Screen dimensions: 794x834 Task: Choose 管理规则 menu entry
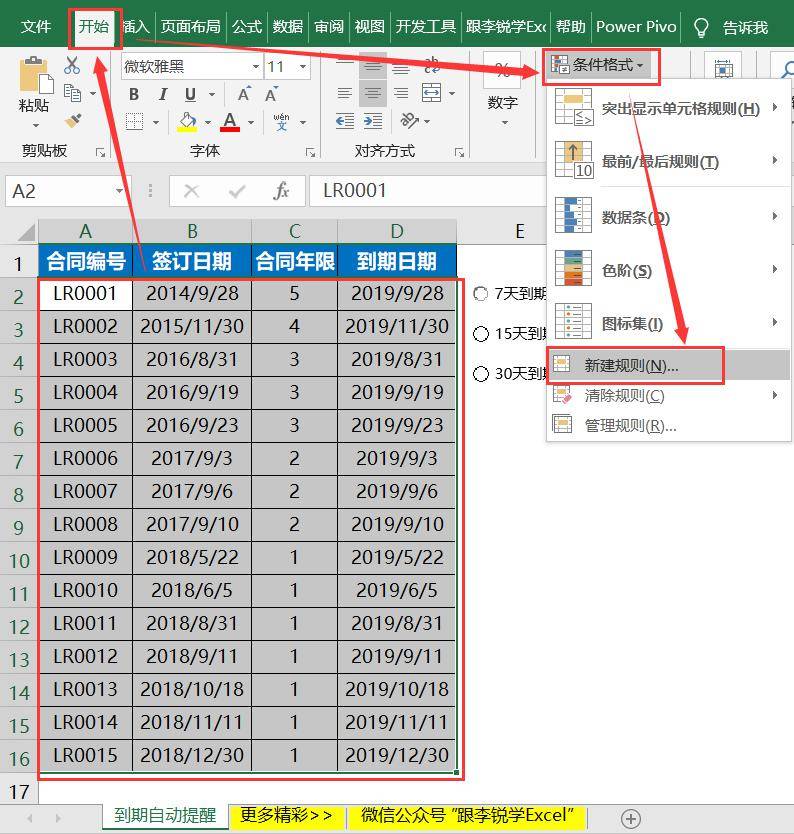[x=668, y=425]
